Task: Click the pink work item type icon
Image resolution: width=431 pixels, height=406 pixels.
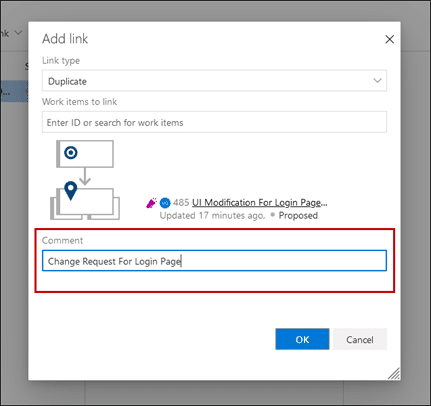Action: point(151,203)
